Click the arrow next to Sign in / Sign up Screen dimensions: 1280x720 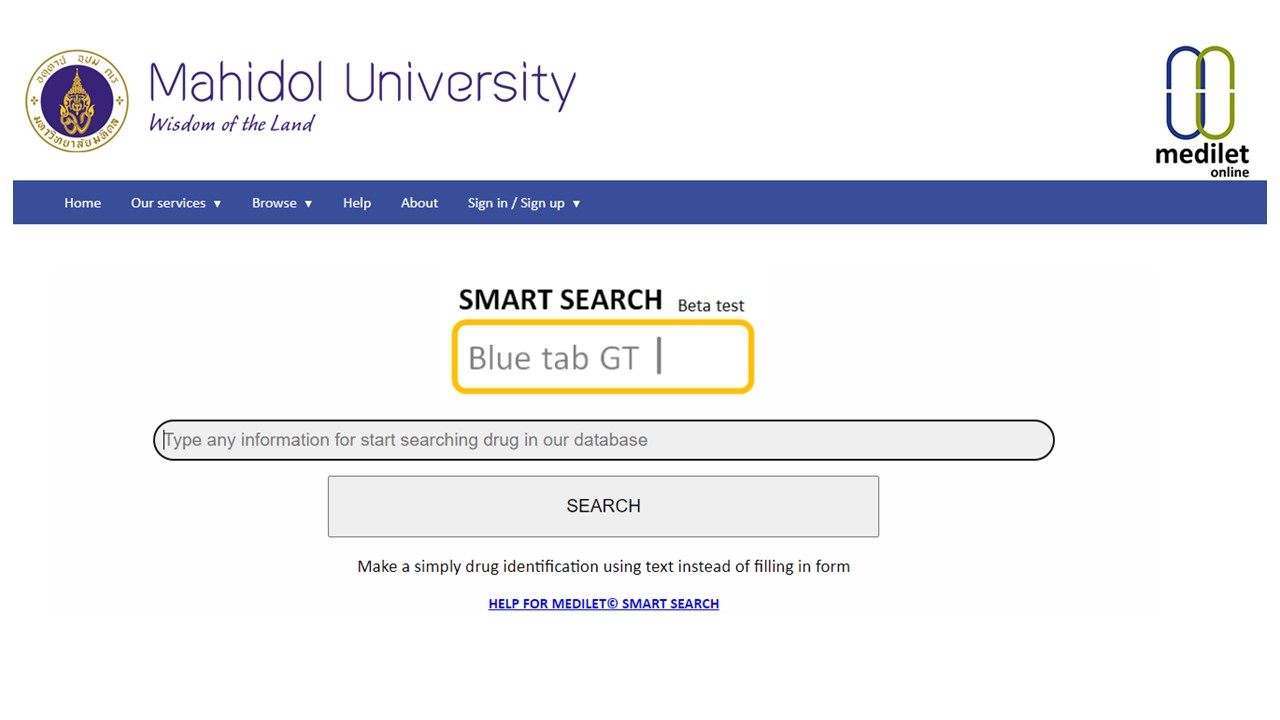576,204
